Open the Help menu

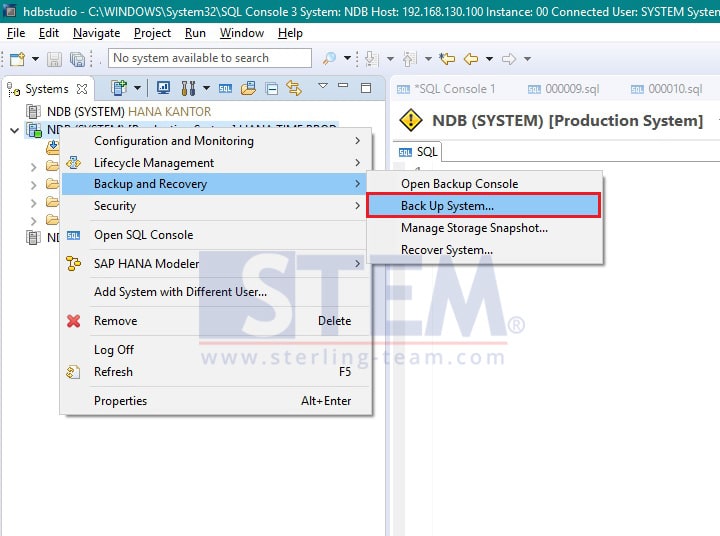[290, 33]
